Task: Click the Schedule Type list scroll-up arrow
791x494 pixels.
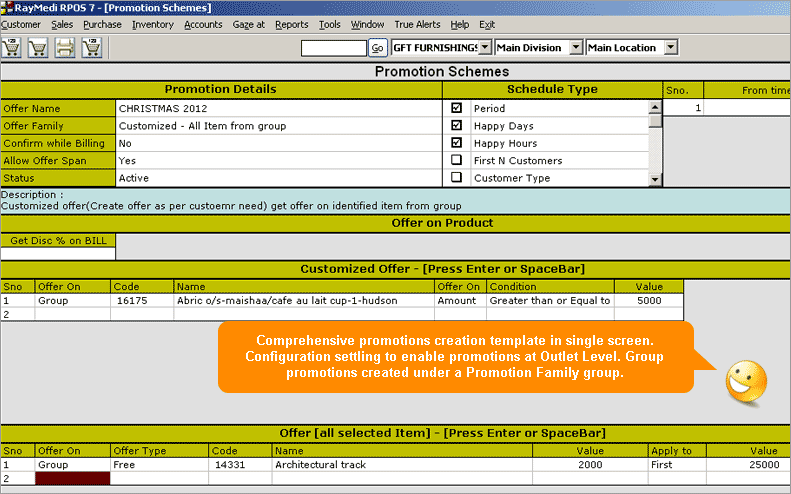Action: [655, 107]
